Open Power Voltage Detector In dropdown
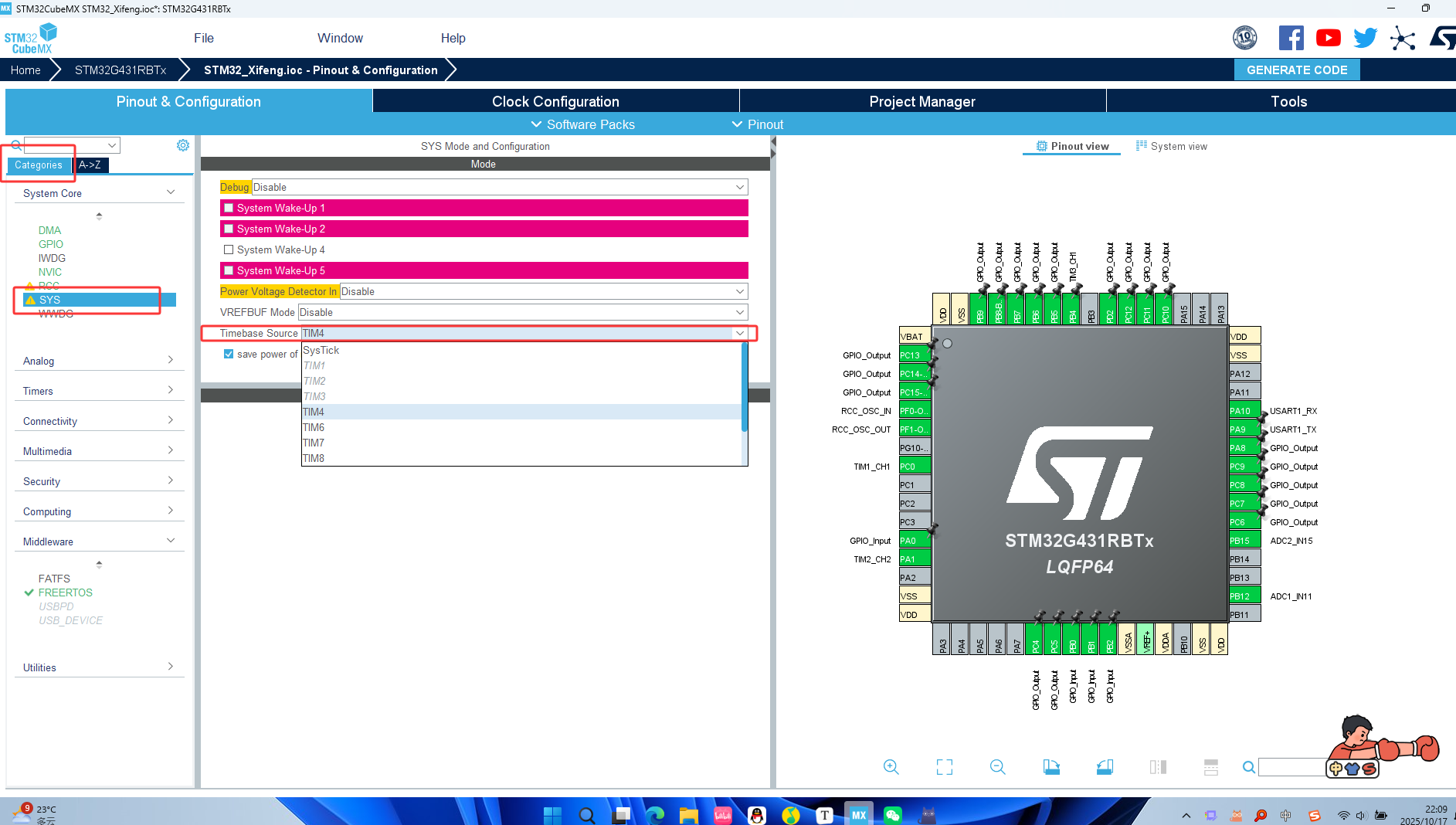 tap(544, 291)
